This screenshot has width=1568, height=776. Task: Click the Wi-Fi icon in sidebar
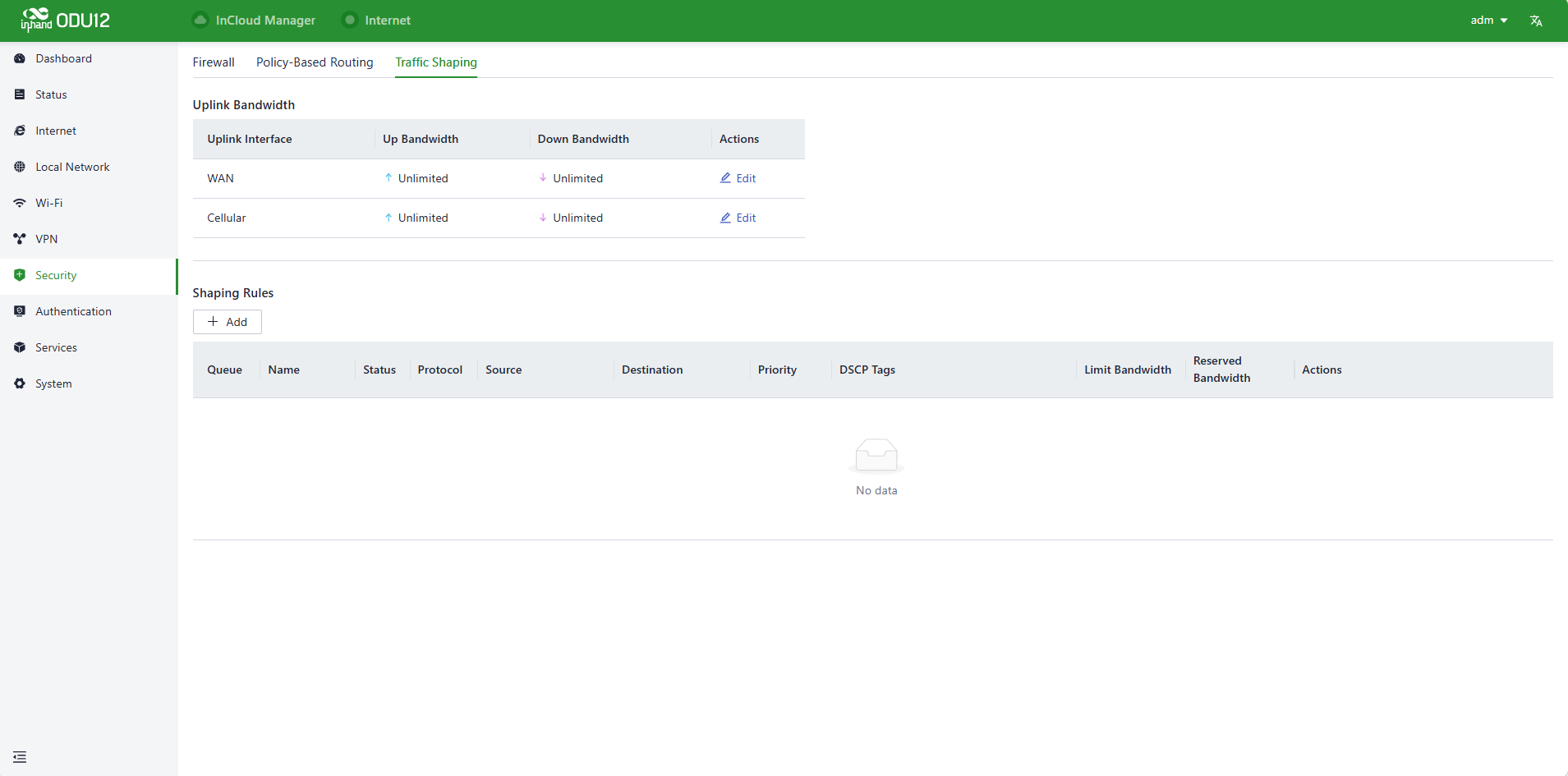[20, 203]
